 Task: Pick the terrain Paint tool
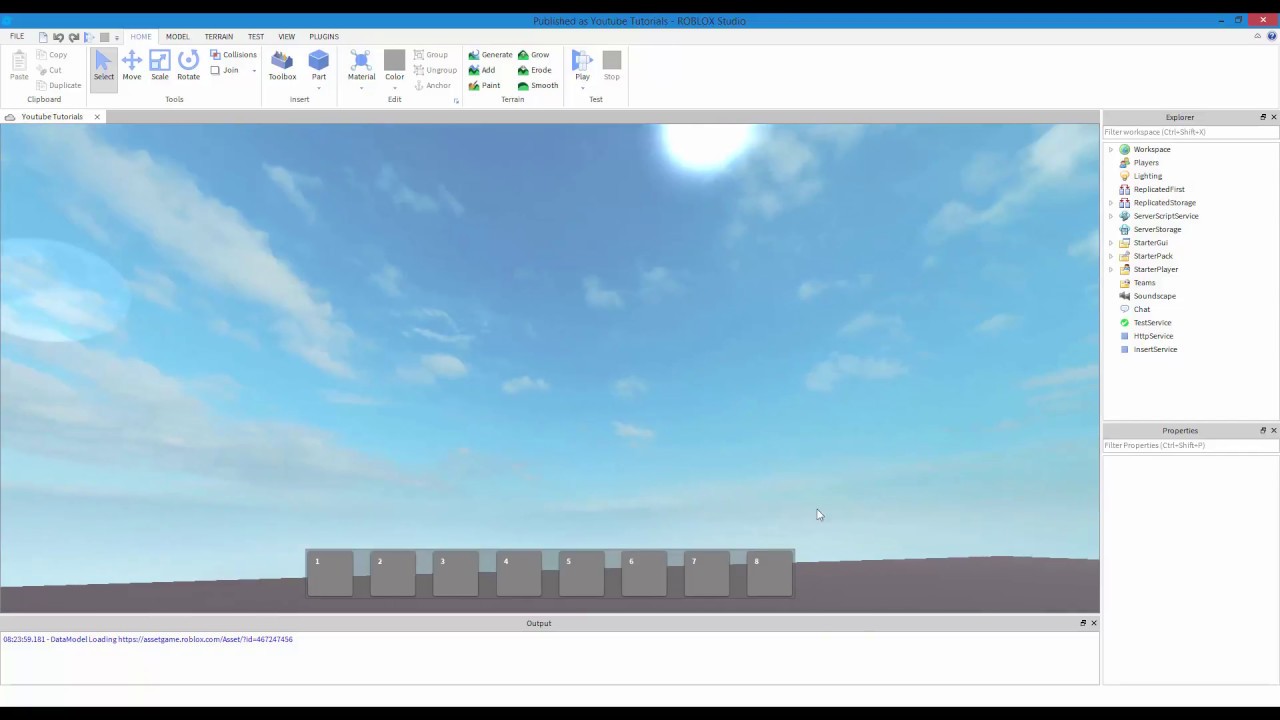[484, 85]
